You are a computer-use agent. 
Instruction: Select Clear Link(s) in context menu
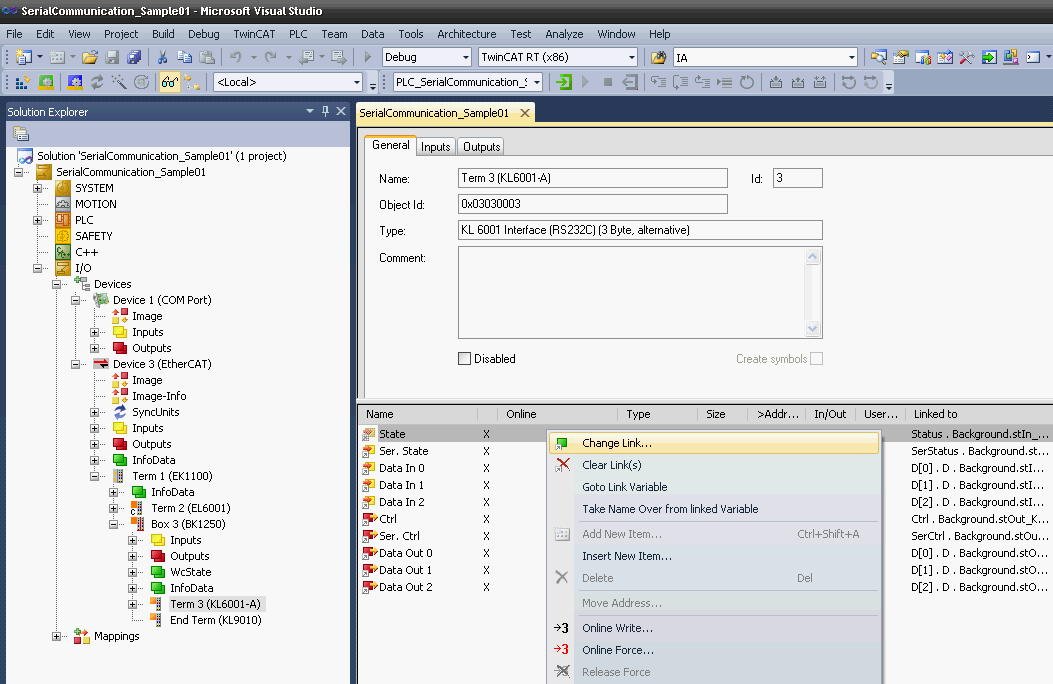click(x=714, y=465)
